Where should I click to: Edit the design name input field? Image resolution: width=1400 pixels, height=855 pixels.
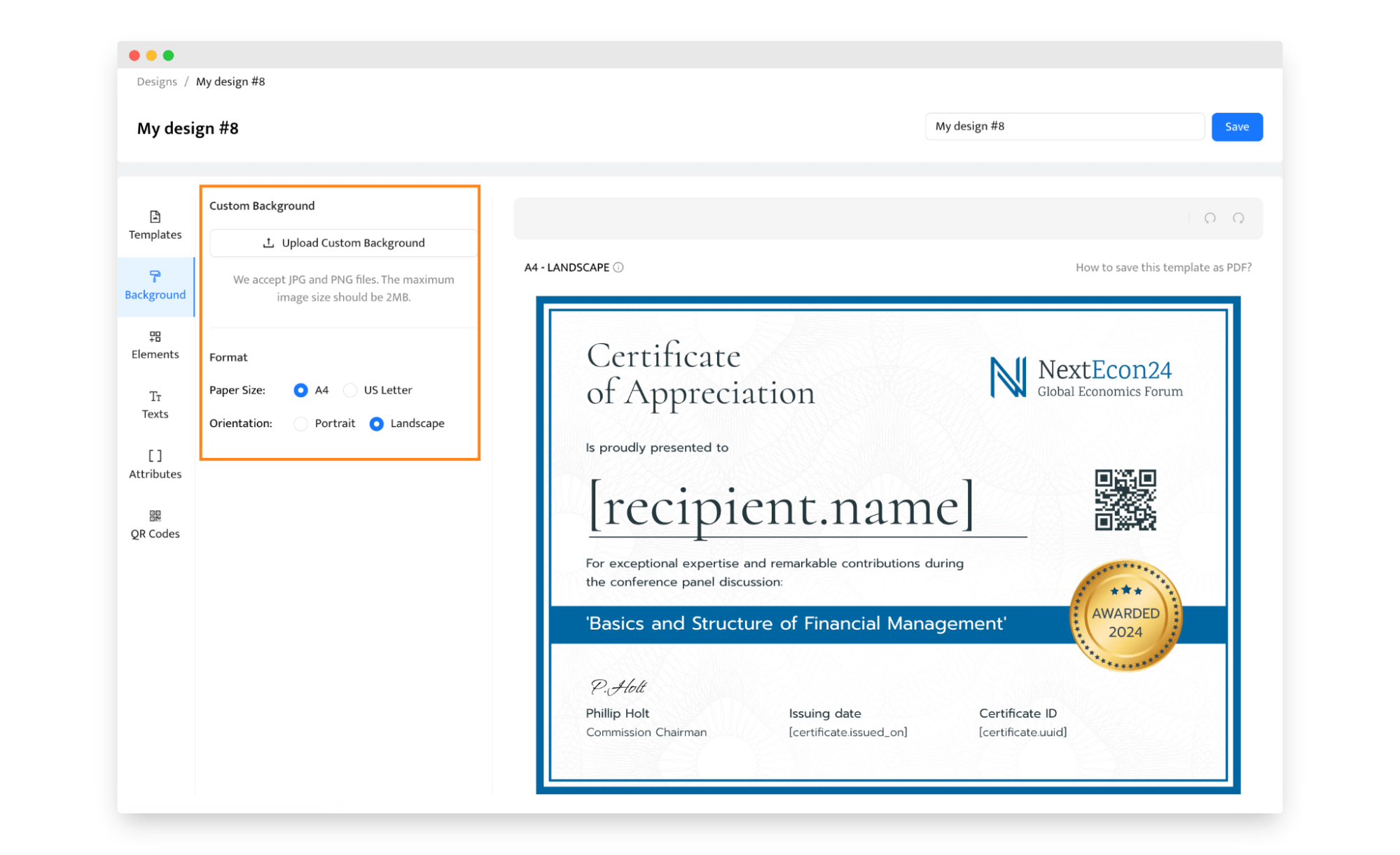[x=1064, y=126]
